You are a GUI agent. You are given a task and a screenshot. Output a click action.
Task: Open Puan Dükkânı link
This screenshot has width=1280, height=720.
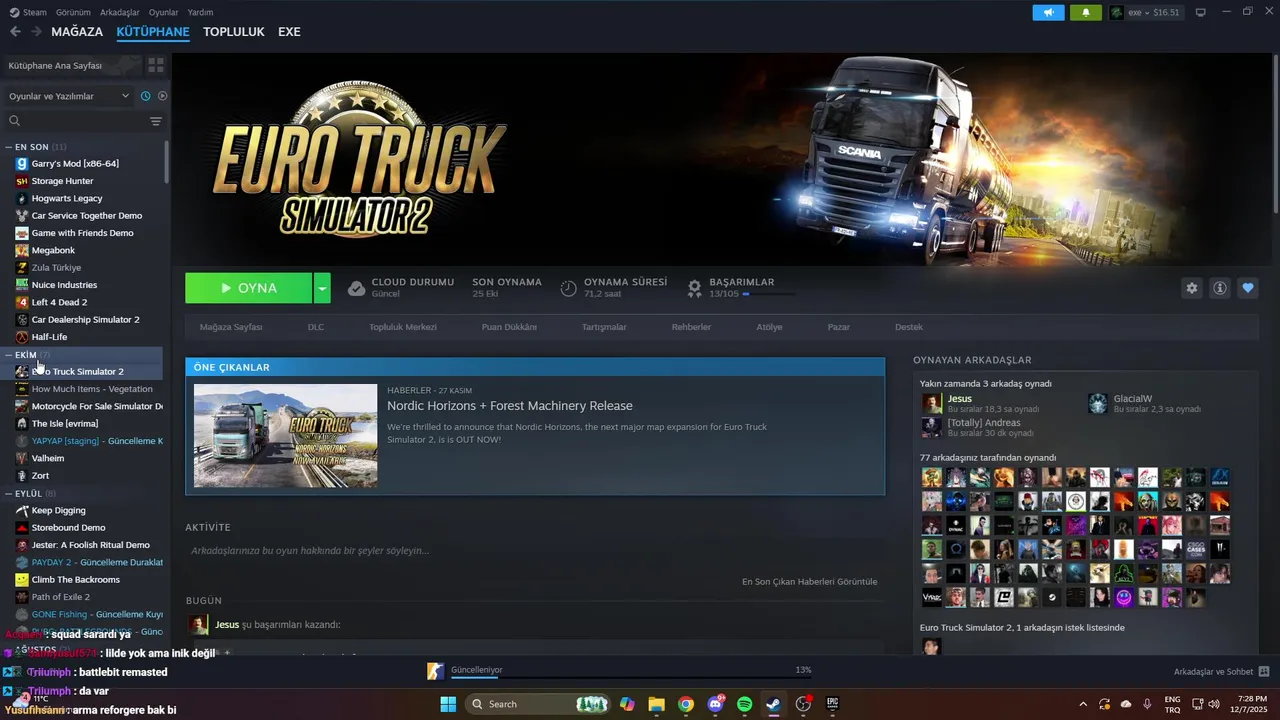[x=509, y=327]
